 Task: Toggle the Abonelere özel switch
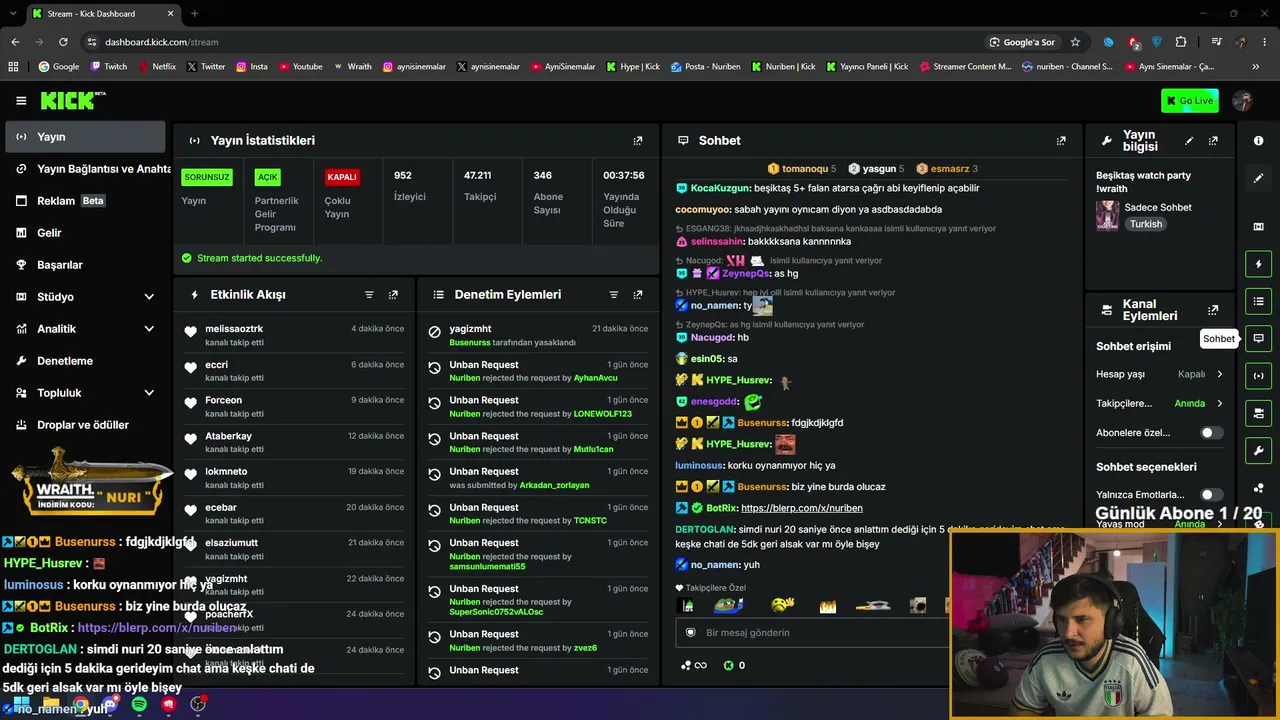(x=1211, y=433)
